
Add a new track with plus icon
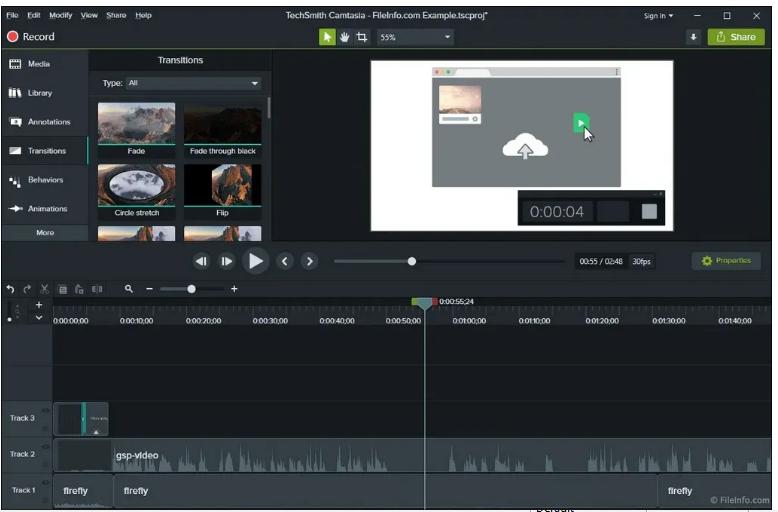click(39, 304)
